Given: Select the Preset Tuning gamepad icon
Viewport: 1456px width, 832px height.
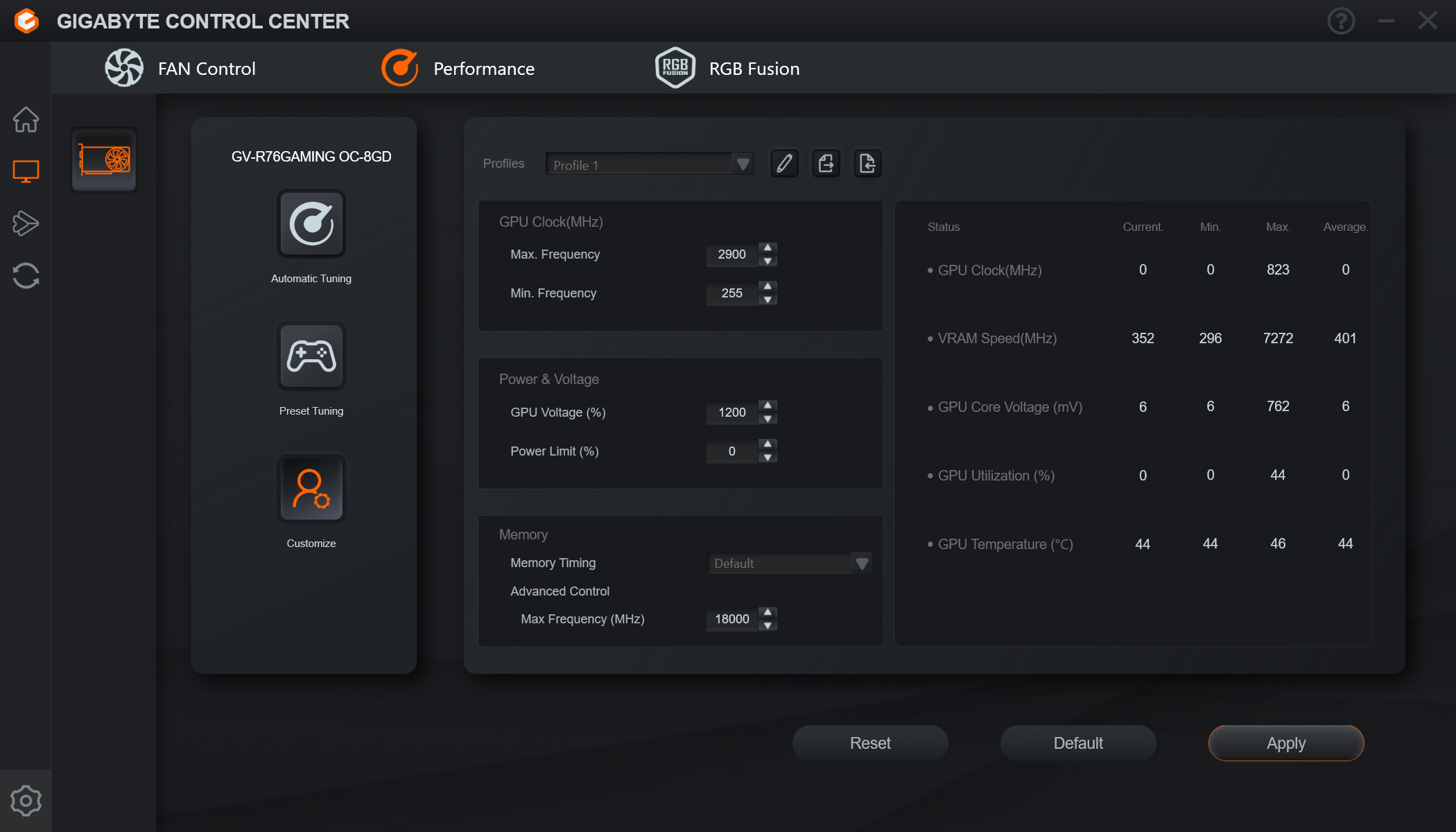Looking at the screenshot, I should (311, 356).
